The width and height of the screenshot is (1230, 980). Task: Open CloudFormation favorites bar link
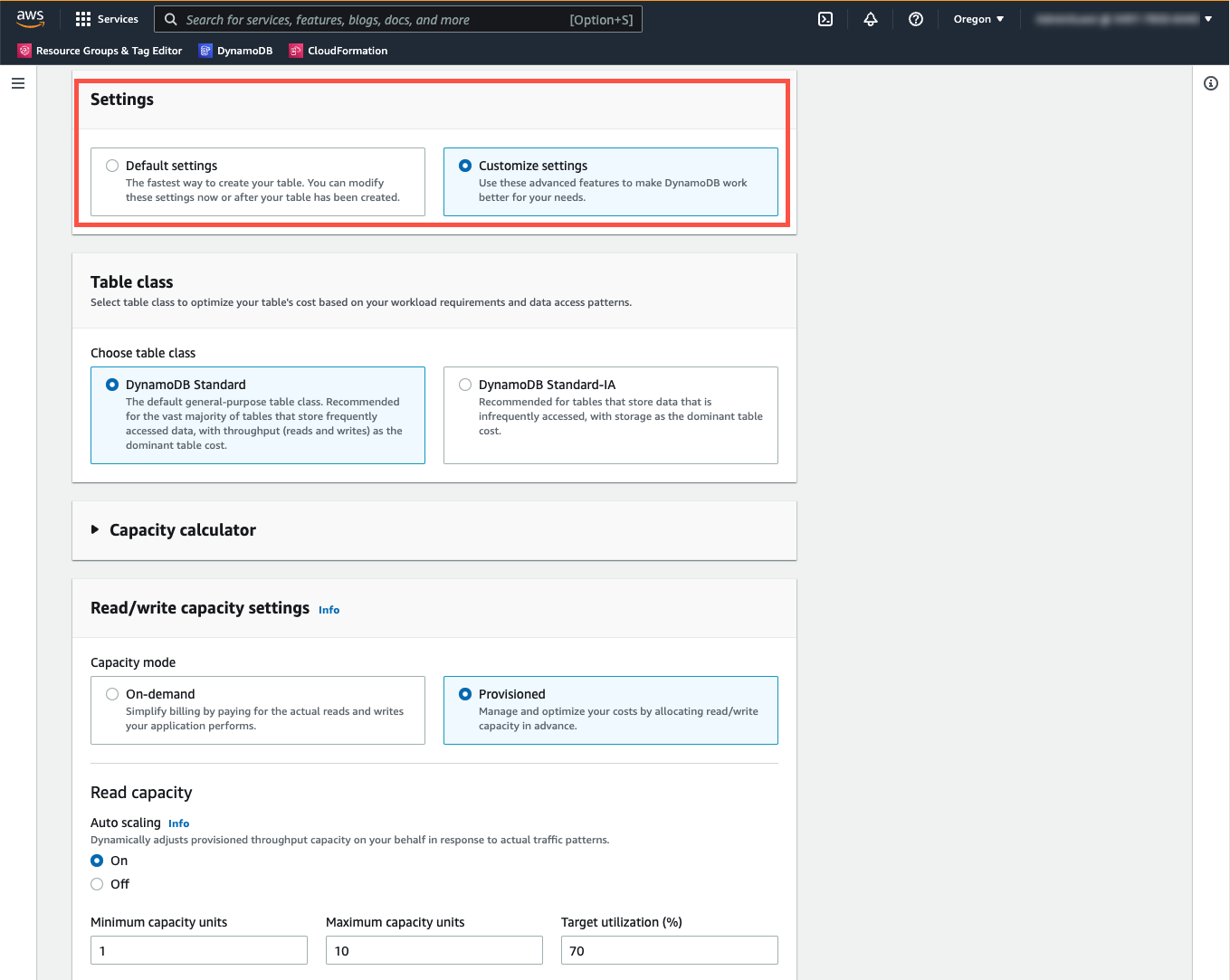click(348, 51)
